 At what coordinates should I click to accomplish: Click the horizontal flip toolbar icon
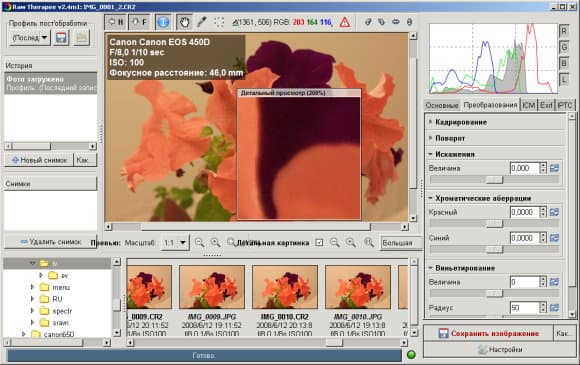tap(395, 22)
